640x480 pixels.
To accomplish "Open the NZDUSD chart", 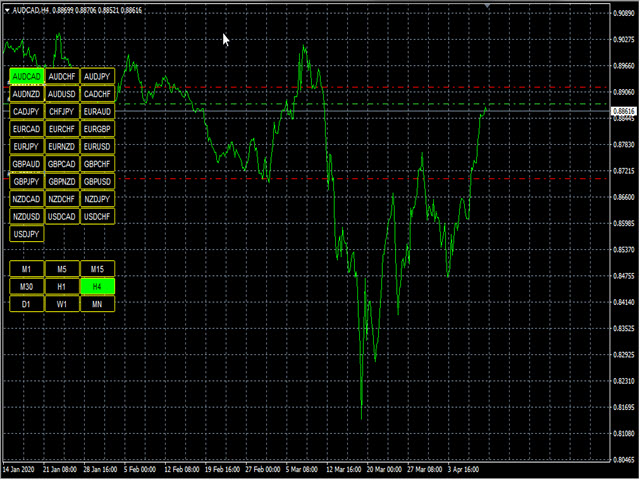I will 27,216.
